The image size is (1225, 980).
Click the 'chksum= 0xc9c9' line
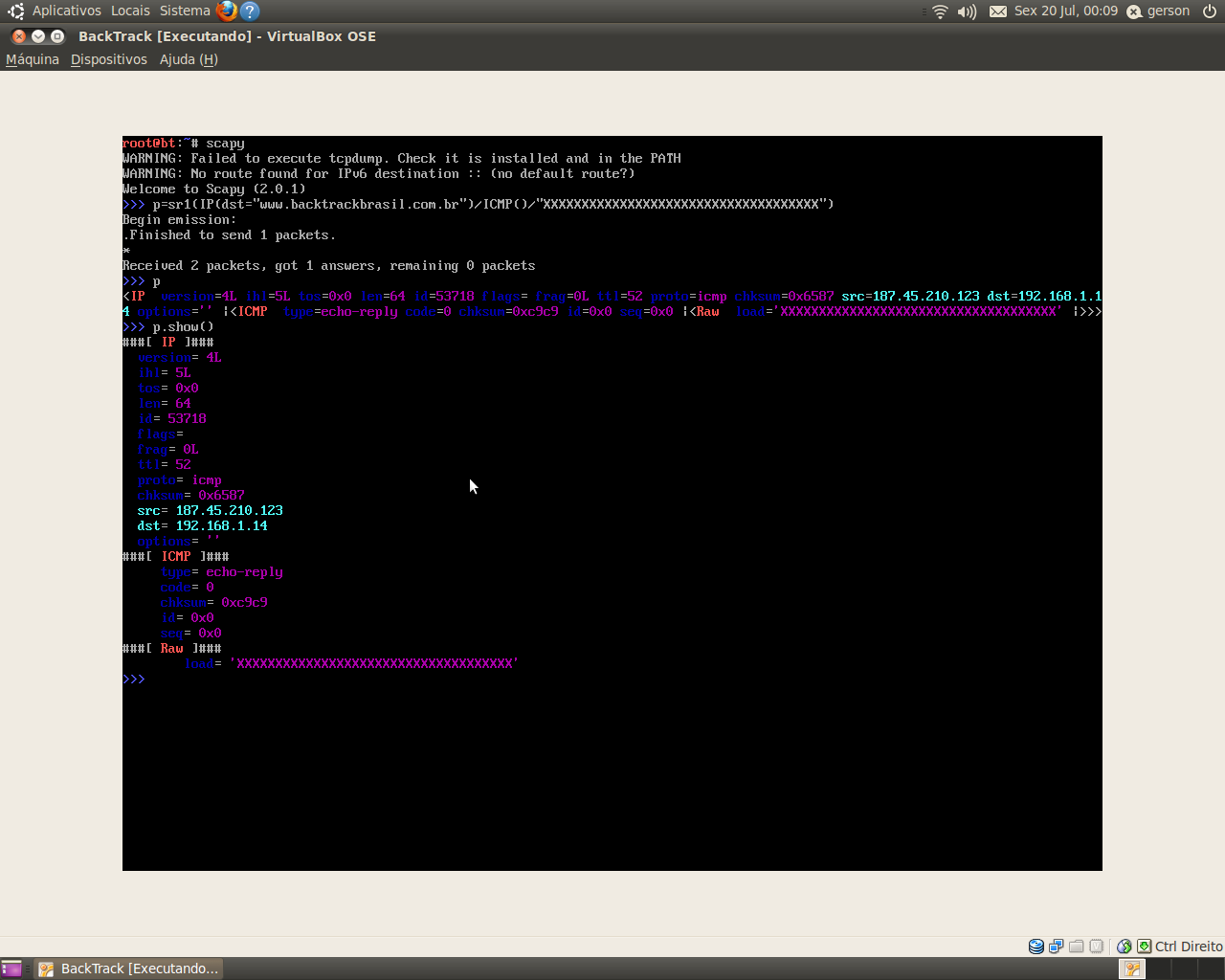pyautogui.click(x=214, y=603)
